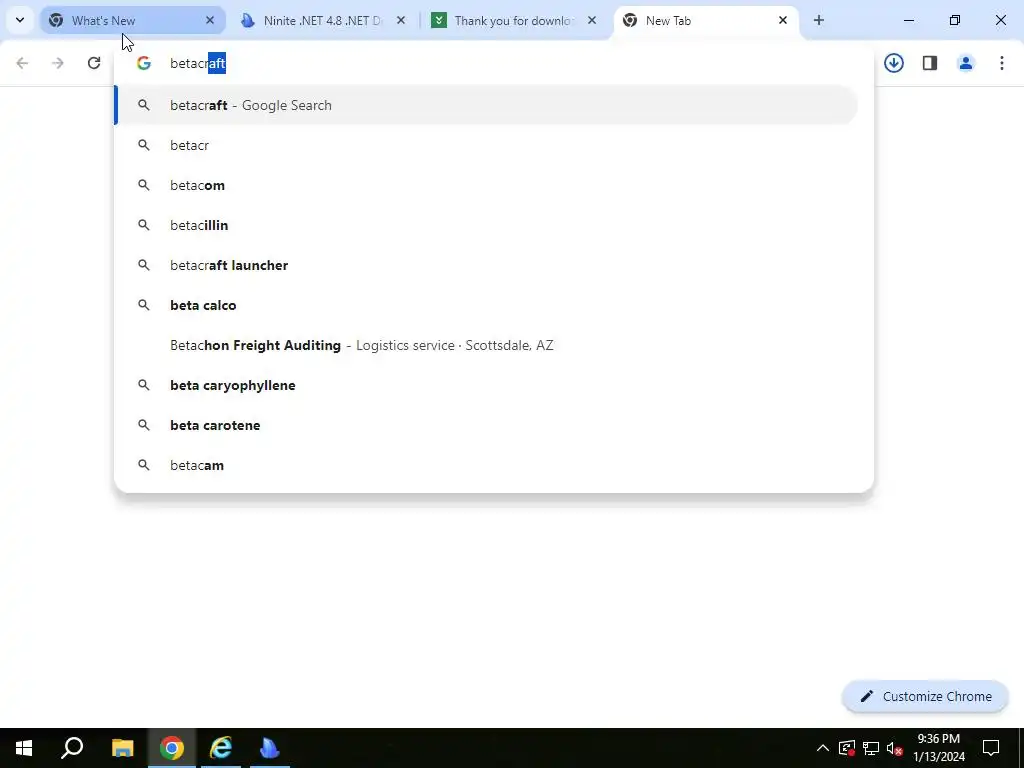
Task: Launch Internet Explorer from taskbar
Action: tap(221, 748)
